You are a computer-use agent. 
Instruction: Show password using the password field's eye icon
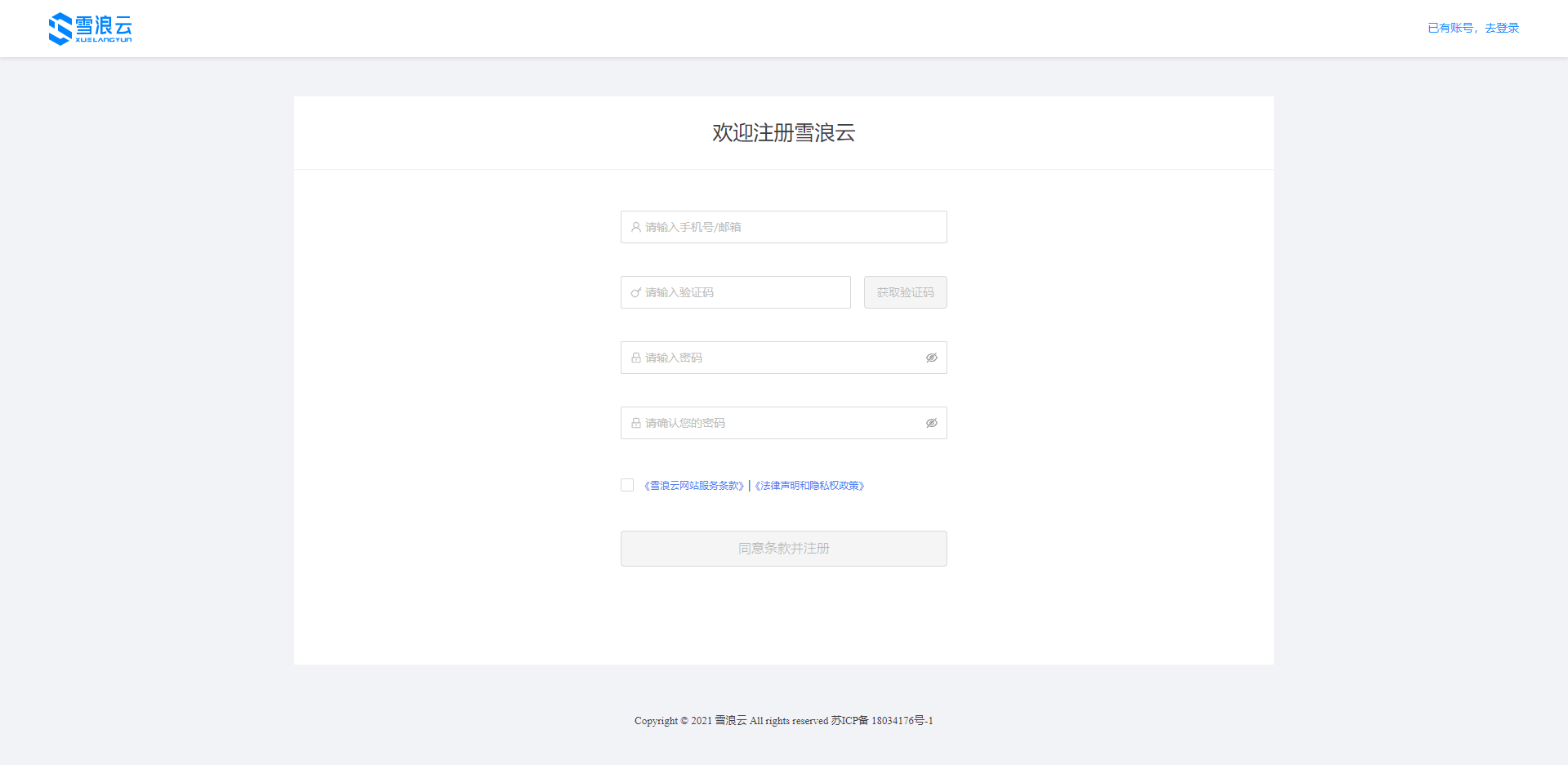click(931, 358)
